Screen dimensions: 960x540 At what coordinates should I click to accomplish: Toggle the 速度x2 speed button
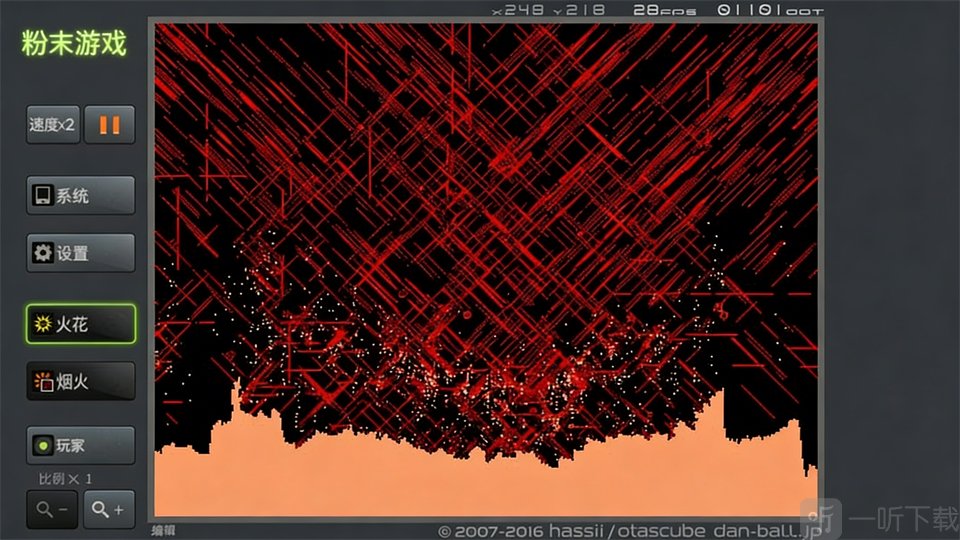click(x=52, y=125)
